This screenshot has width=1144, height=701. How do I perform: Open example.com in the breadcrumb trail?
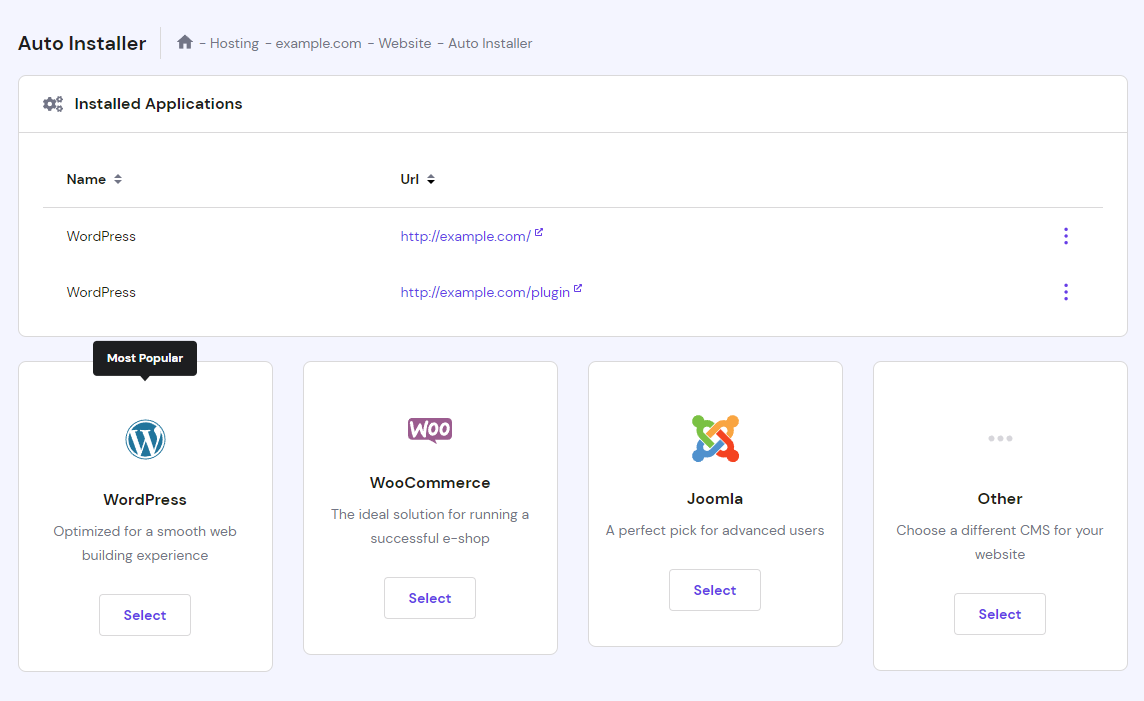click(318, 42)
